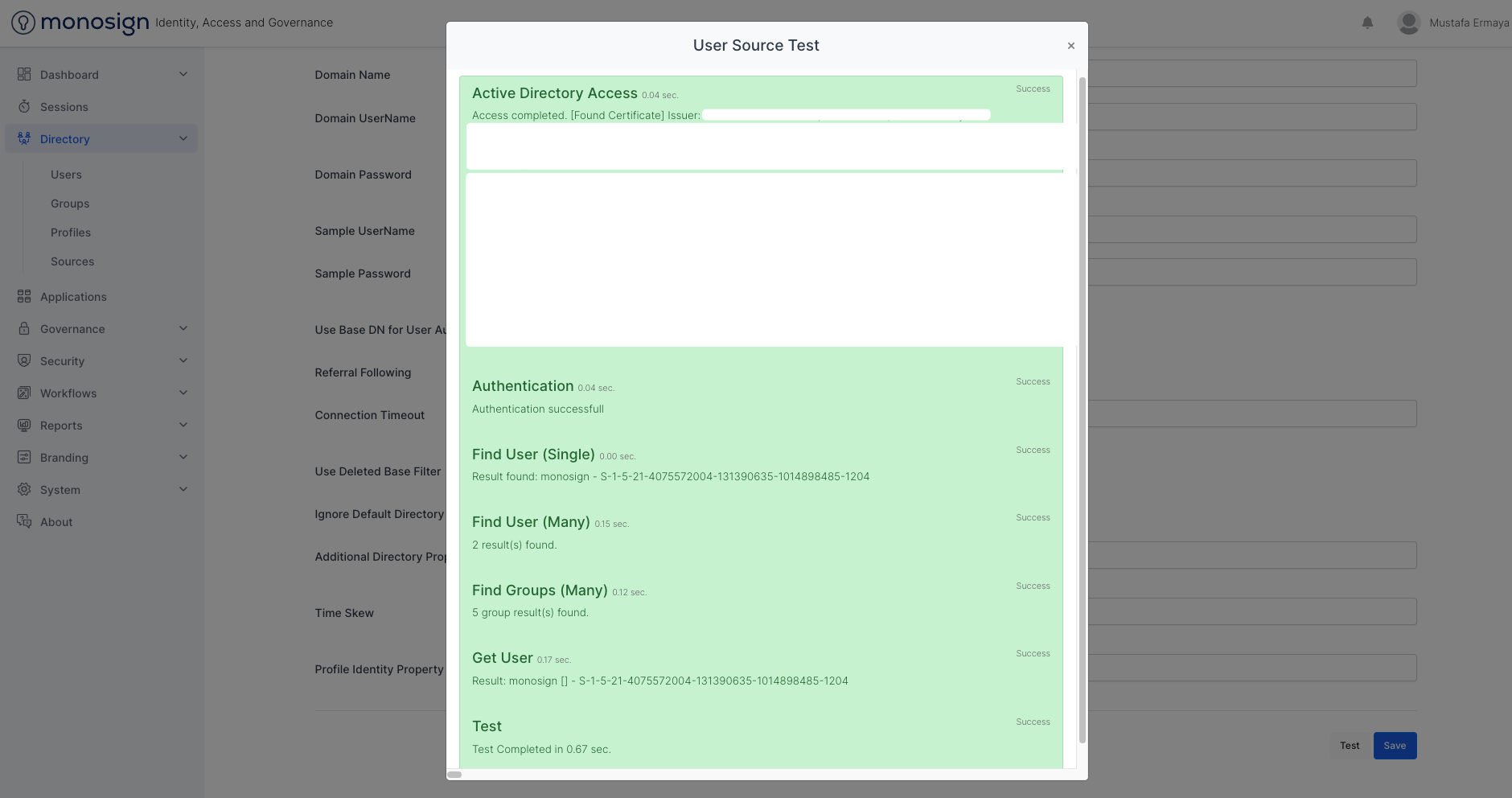Click the Workflows icon in sidebar

(x=24, y=393)
